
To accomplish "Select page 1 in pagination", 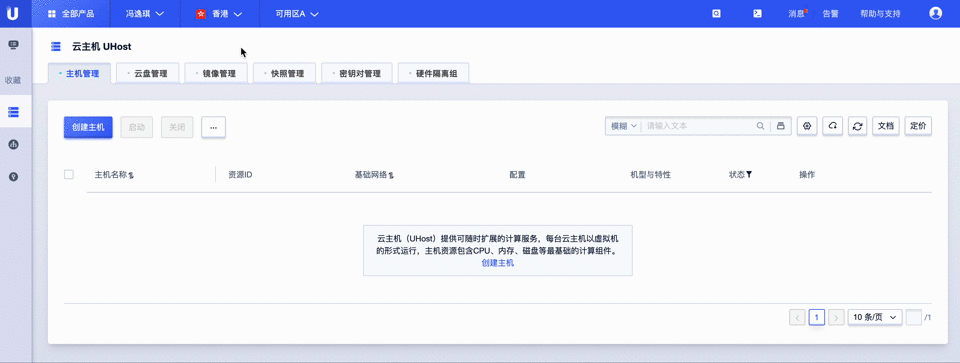I will pos(817,317).
